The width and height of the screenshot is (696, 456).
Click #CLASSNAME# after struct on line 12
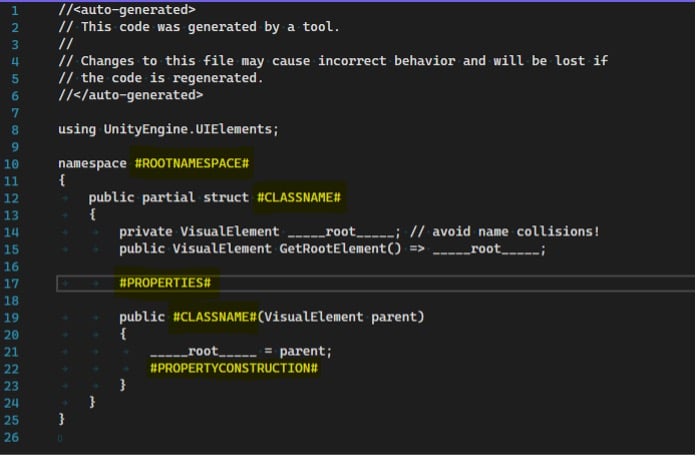click(299, 198)
